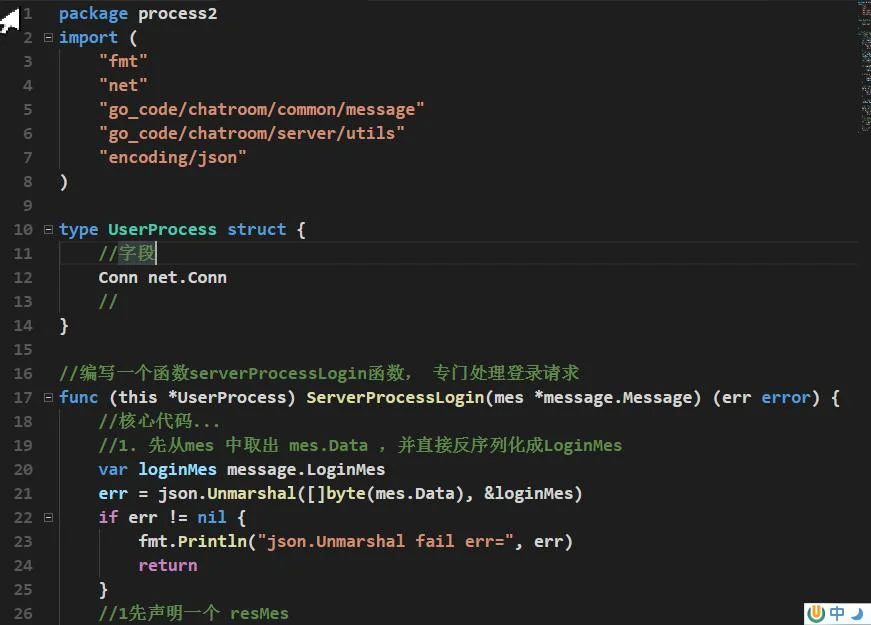Click the "net" import string
This screenshot has height=625, width=871.
click(123, 85)
